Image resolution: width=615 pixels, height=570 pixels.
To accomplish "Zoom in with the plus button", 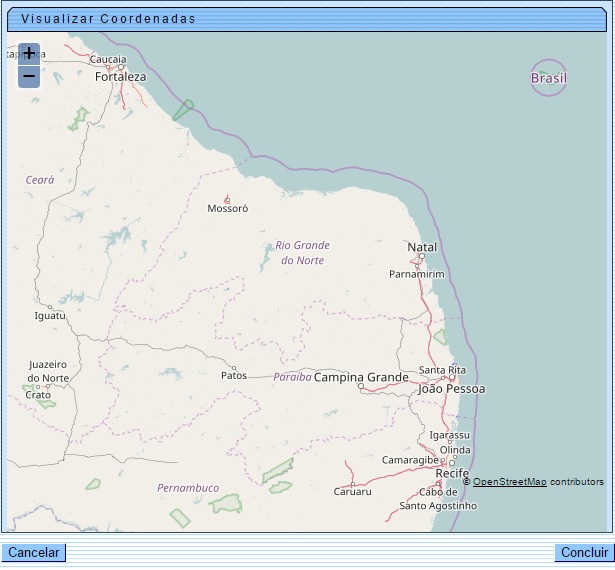I will 29,54.
